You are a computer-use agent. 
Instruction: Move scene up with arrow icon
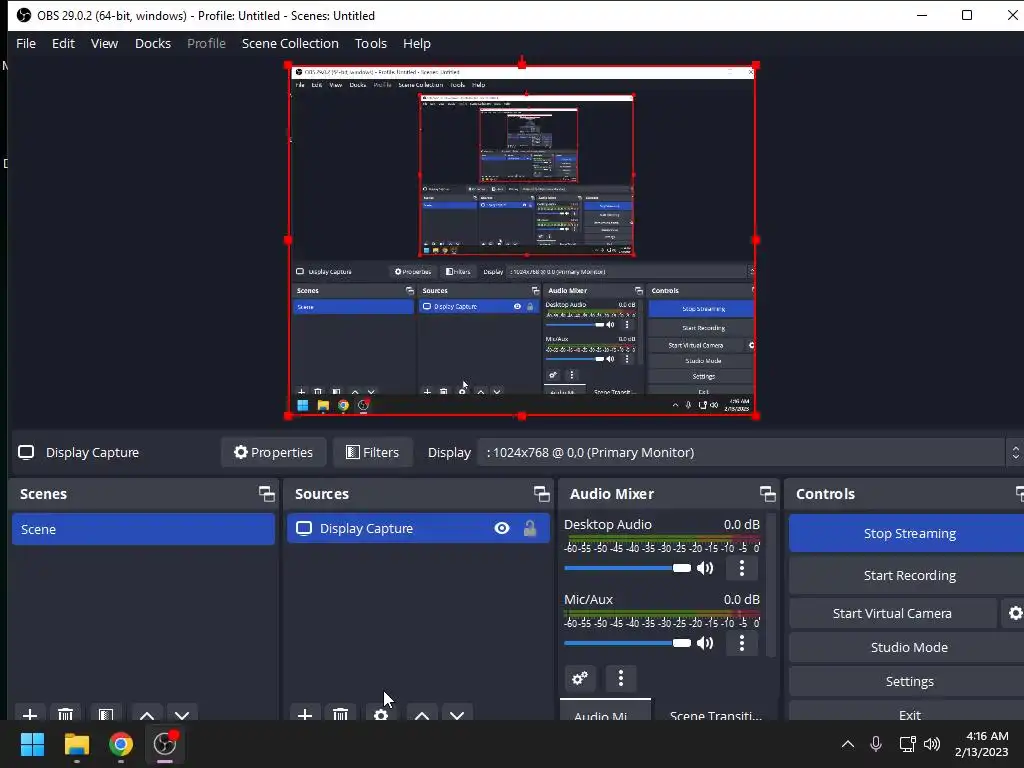147,714
